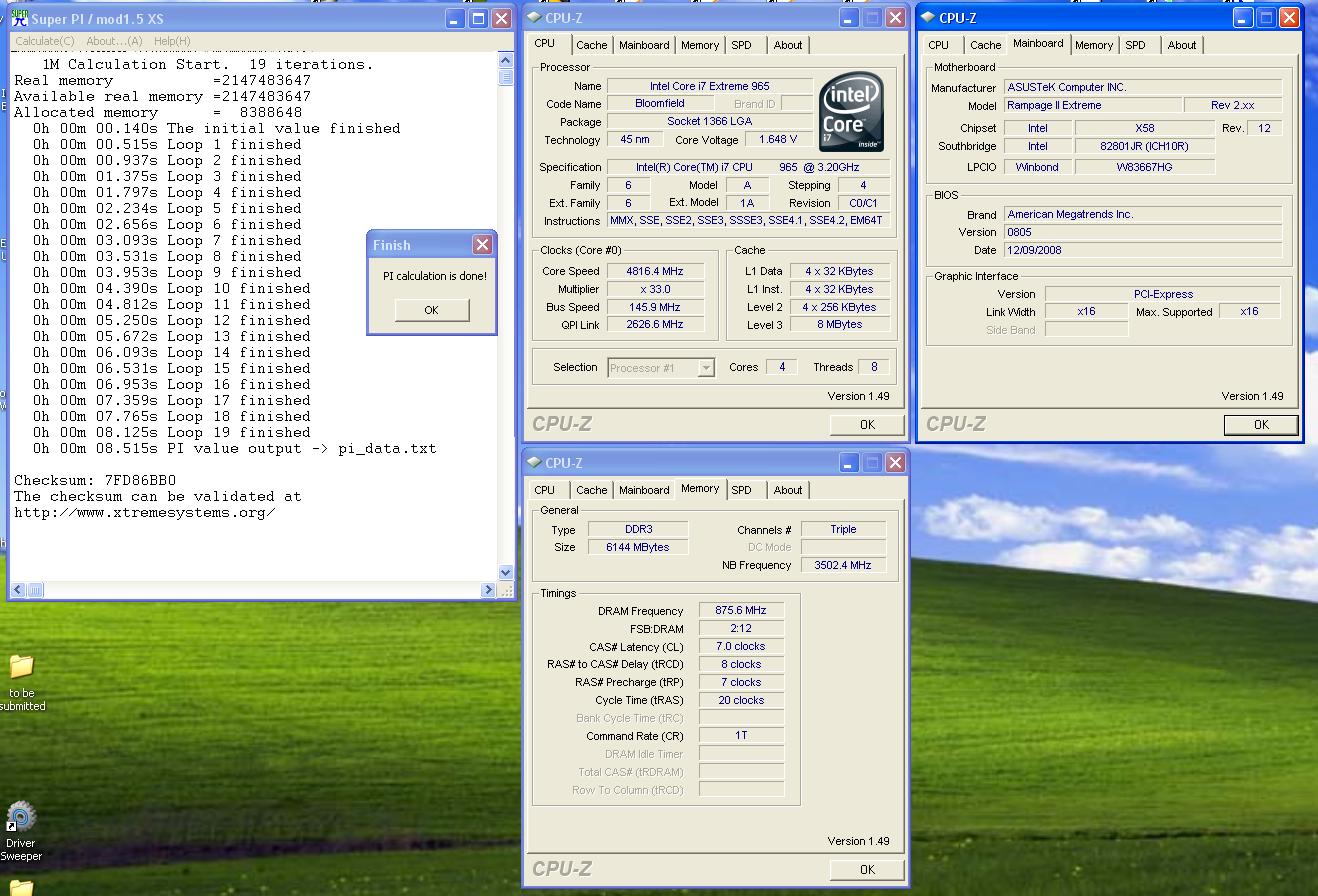Screen dimensions: 1318x896
Task: Minimize the CPU-Z processor window
Action: tap(849, 18)
